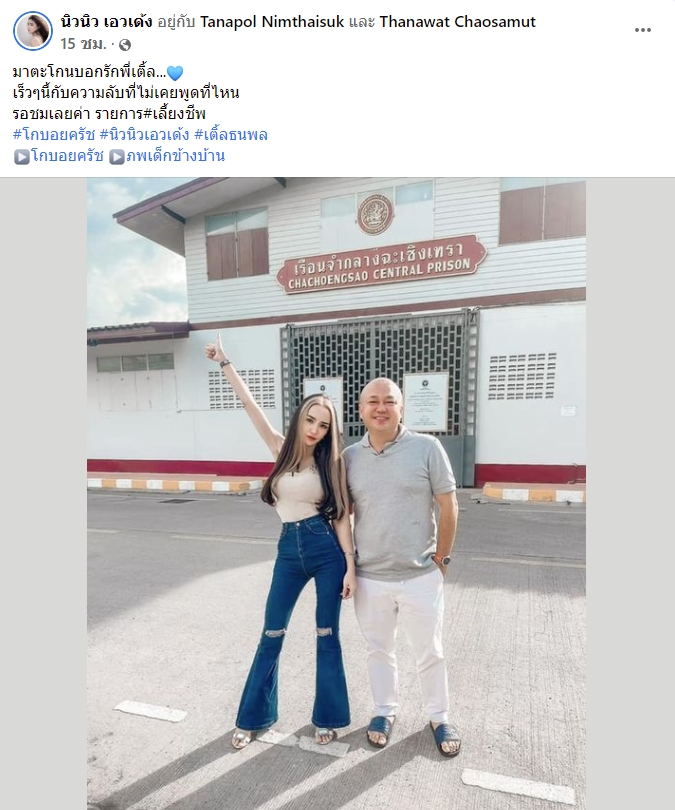Viewport: 675px width, 810px height.
Task: Open the hashtag #โกบอยครัช
Action: tap(54, 135)
